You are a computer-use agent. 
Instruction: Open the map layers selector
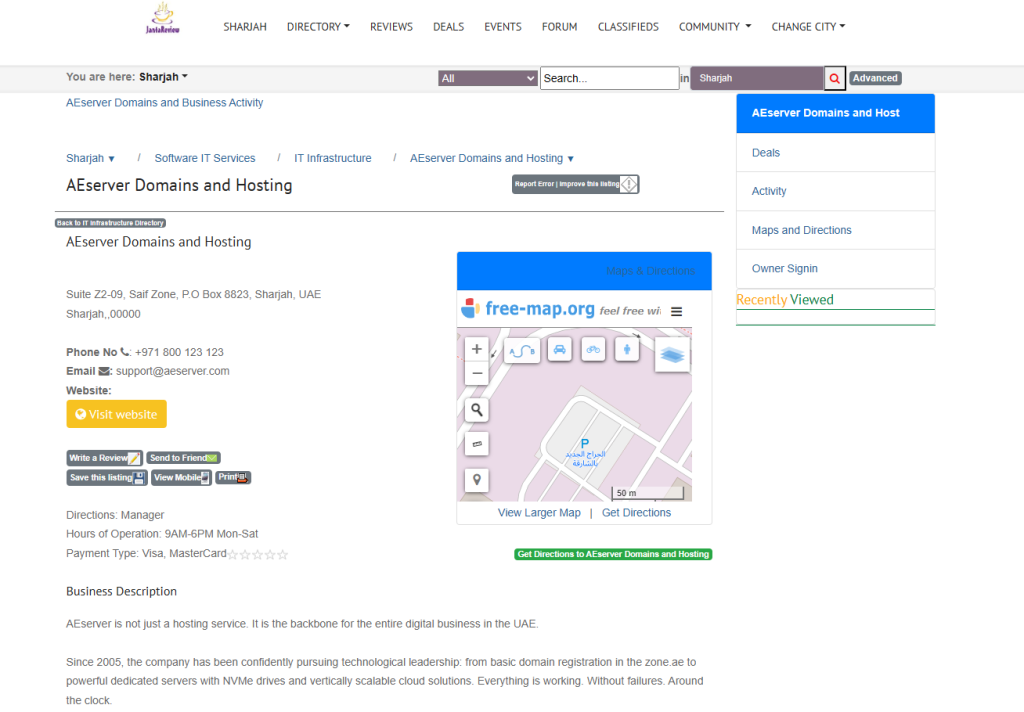(x=672, y=355)
